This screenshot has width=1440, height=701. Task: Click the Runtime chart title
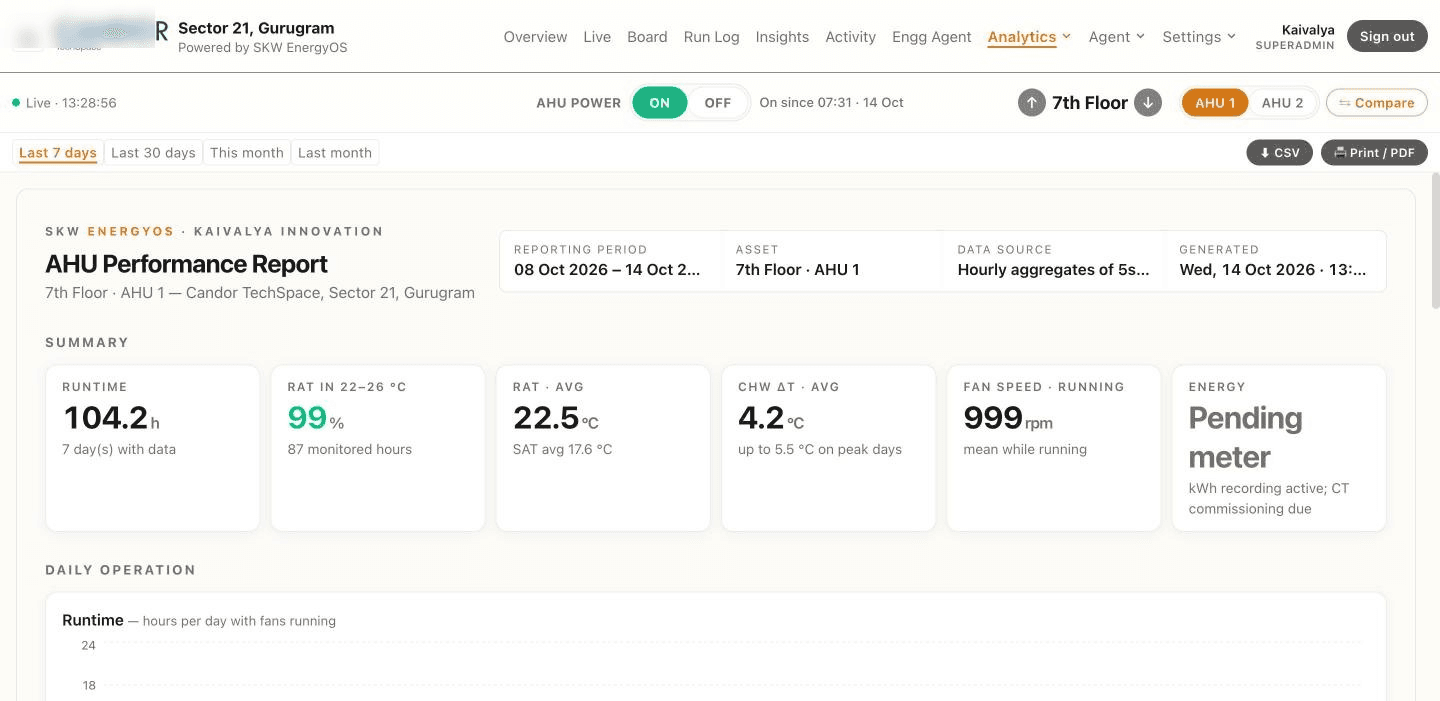pos(93,620)
